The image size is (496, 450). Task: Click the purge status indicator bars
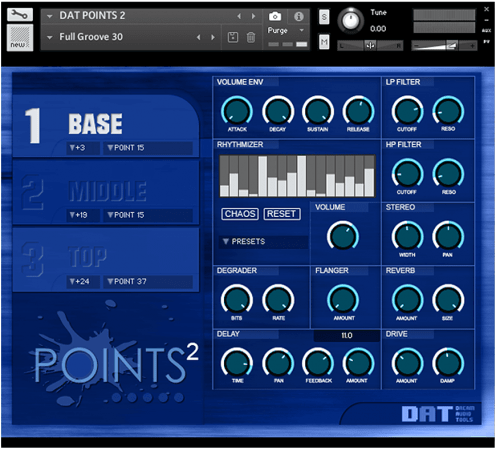288,44
